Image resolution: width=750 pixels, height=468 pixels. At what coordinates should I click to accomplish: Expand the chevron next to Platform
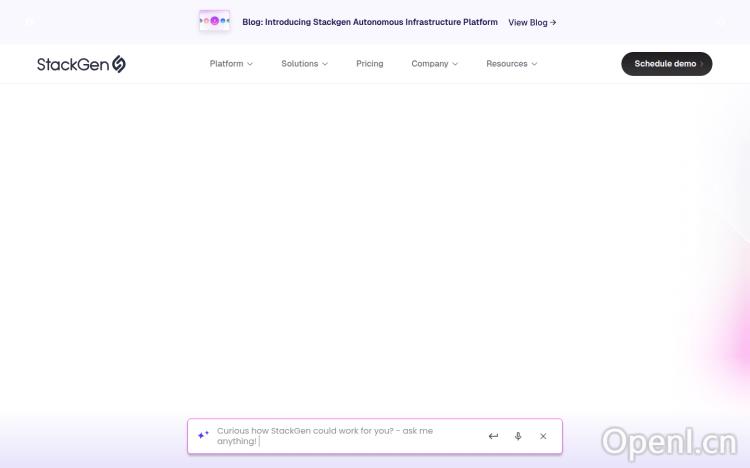click(250, 64)
